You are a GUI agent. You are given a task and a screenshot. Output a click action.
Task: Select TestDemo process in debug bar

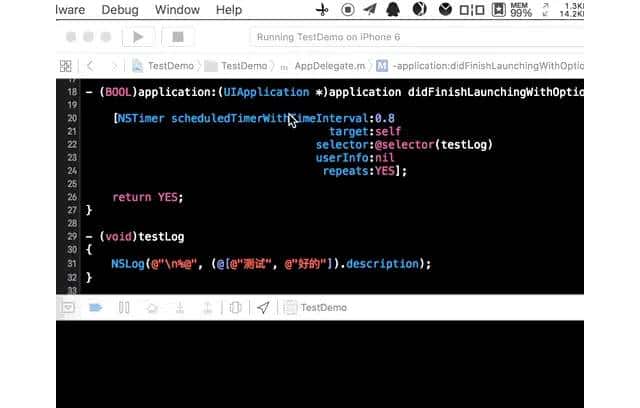(x=316, y=308)
